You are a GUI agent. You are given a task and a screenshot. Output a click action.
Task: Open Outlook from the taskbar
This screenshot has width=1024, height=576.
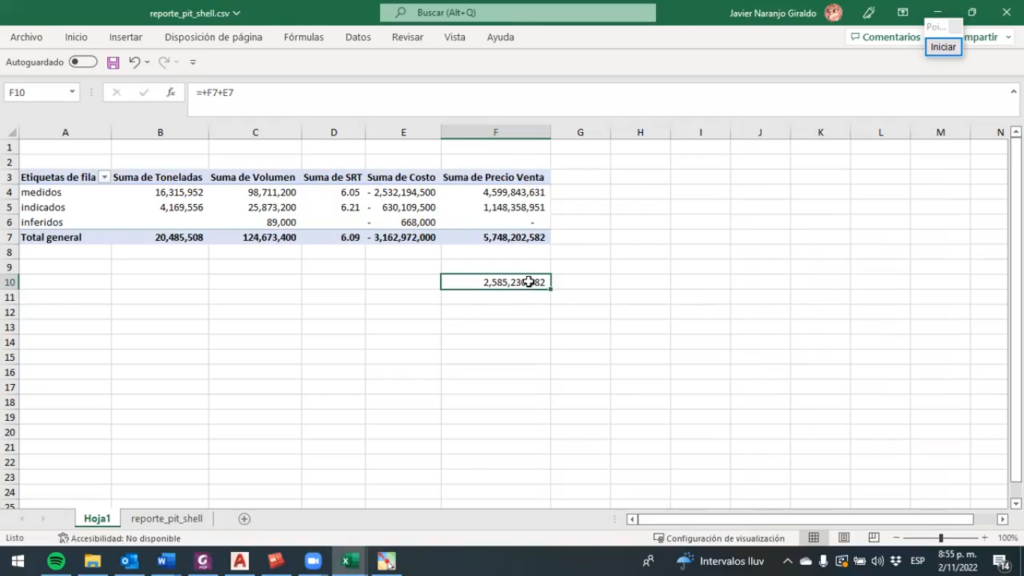pos(129,561)
